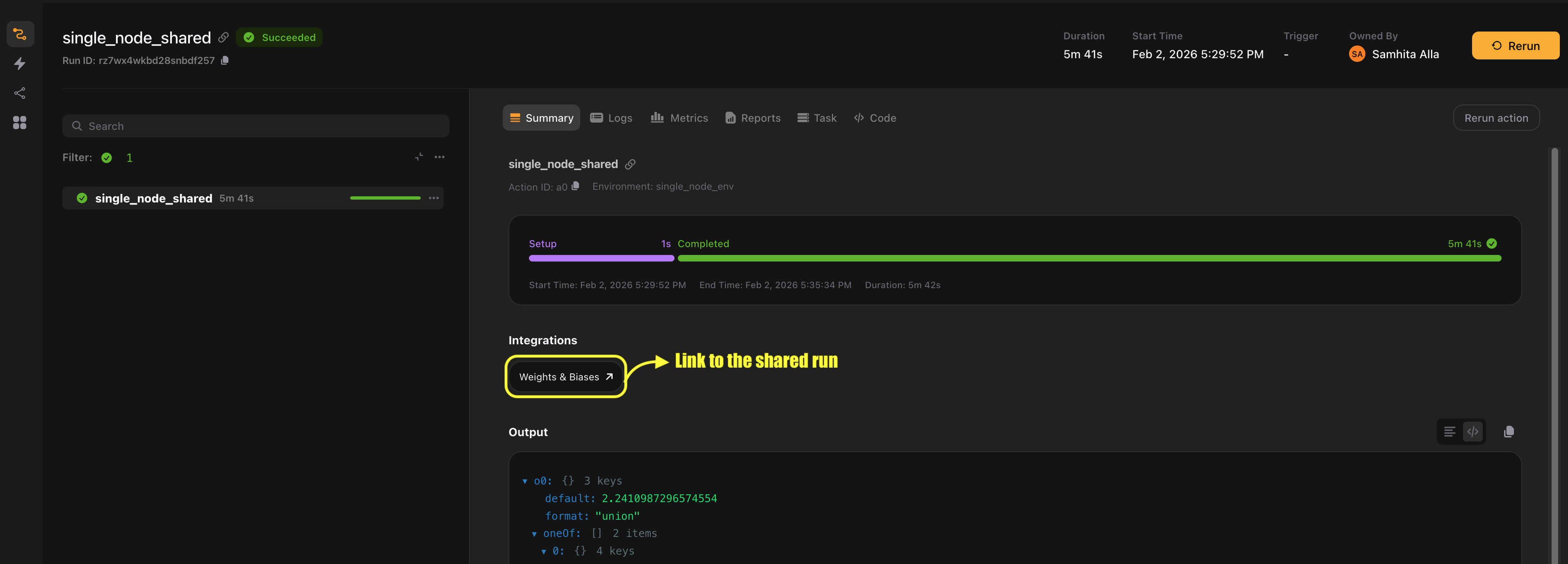Click the link icon next to single_node_shared heading

pyautogui.click(x=631, y=164)
